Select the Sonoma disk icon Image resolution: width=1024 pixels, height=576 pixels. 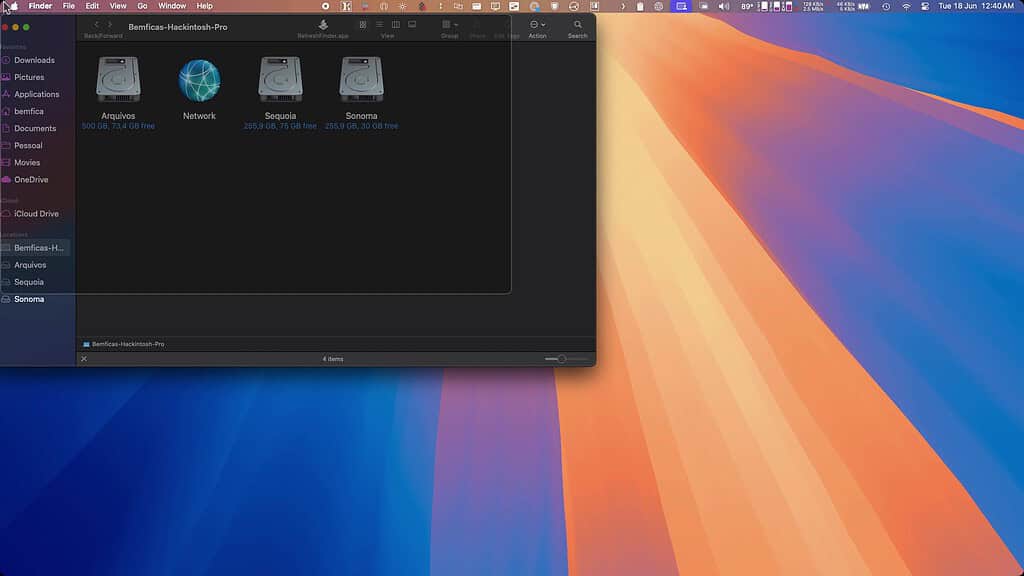pos(361,80)
